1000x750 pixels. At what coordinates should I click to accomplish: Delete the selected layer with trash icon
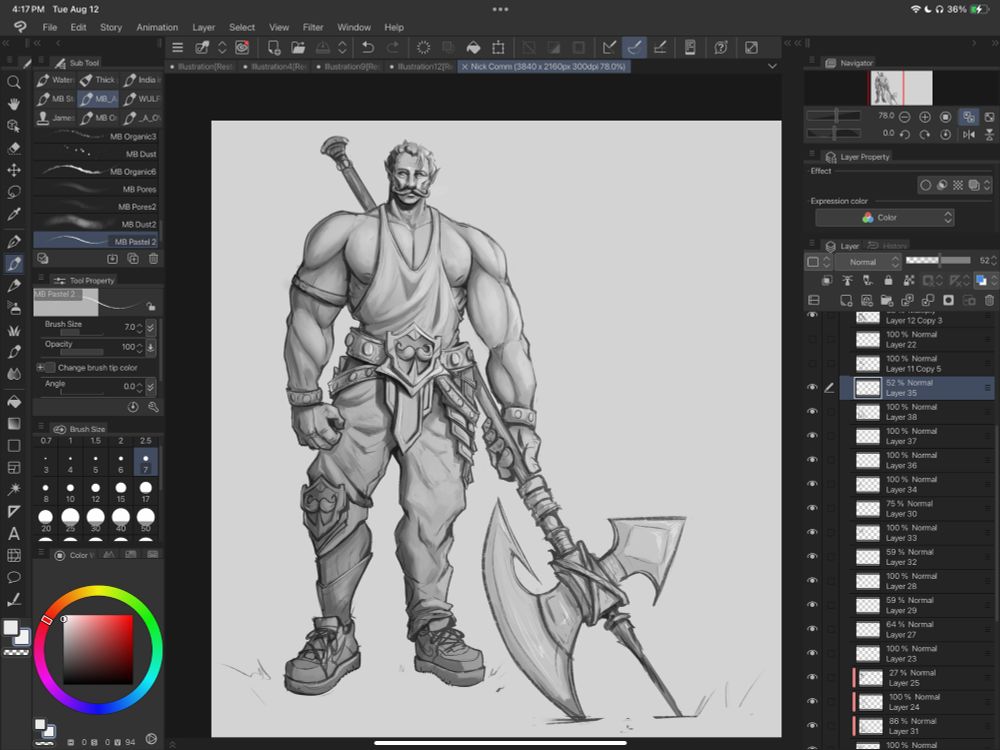(989, 300)
